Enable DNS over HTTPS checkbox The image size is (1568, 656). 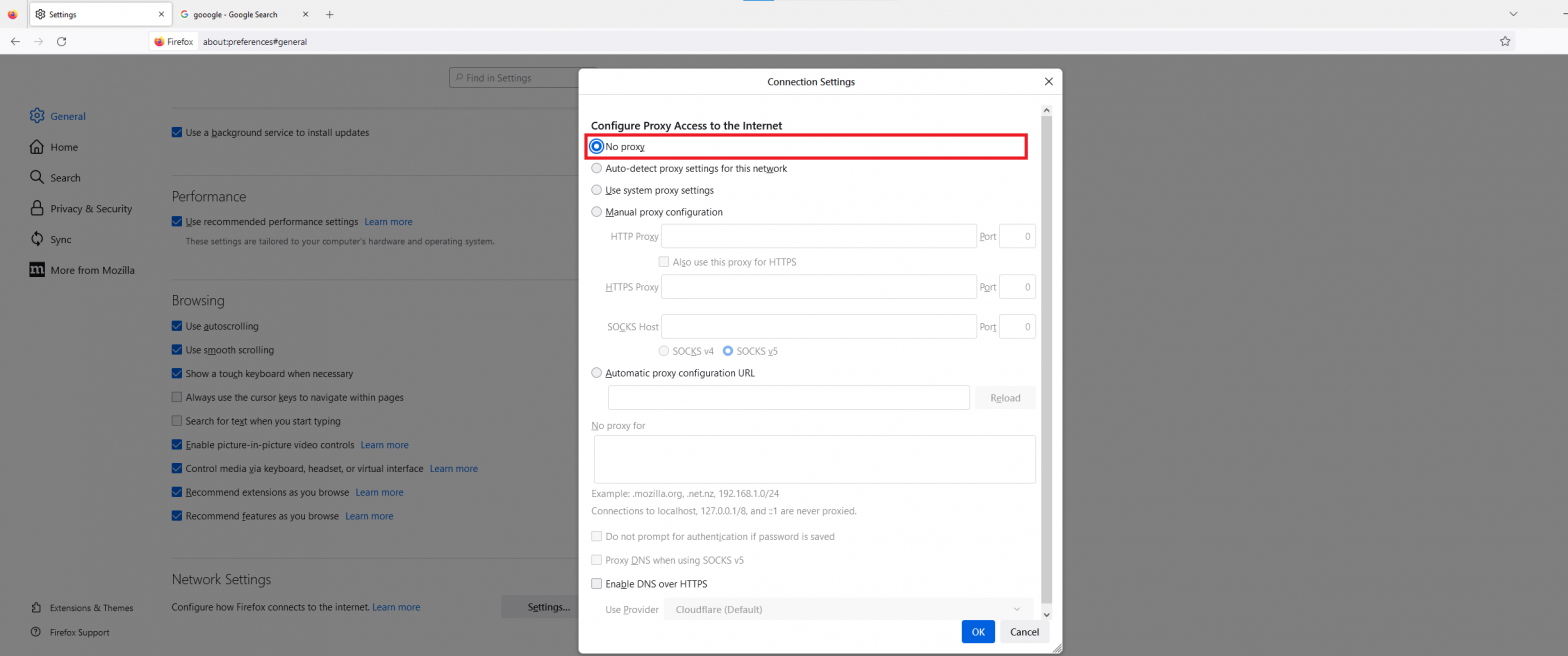597,584
